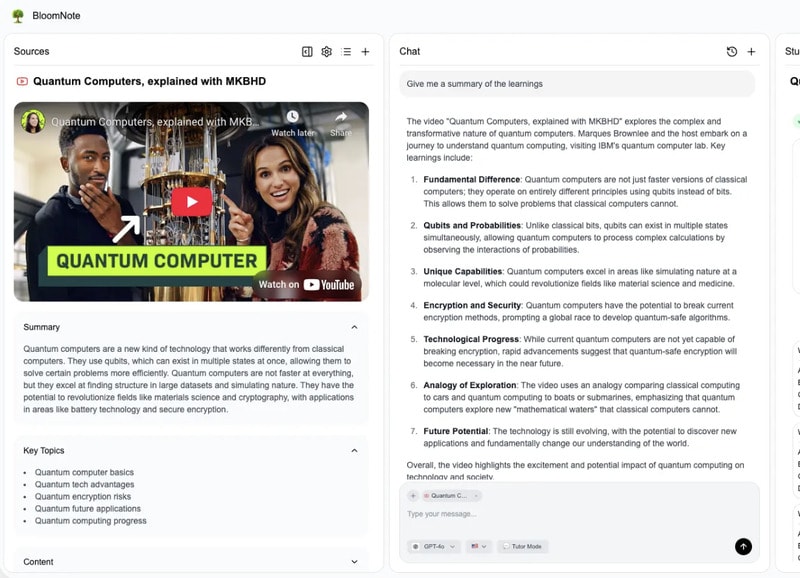Expand the Content section
Viewport: 800px width, 578px height.
pyautogui.click(x=354, y=562)
